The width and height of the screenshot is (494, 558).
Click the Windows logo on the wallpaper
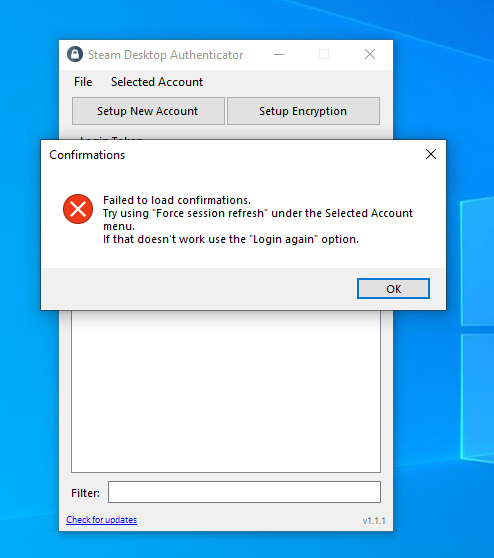click(477, 331)
